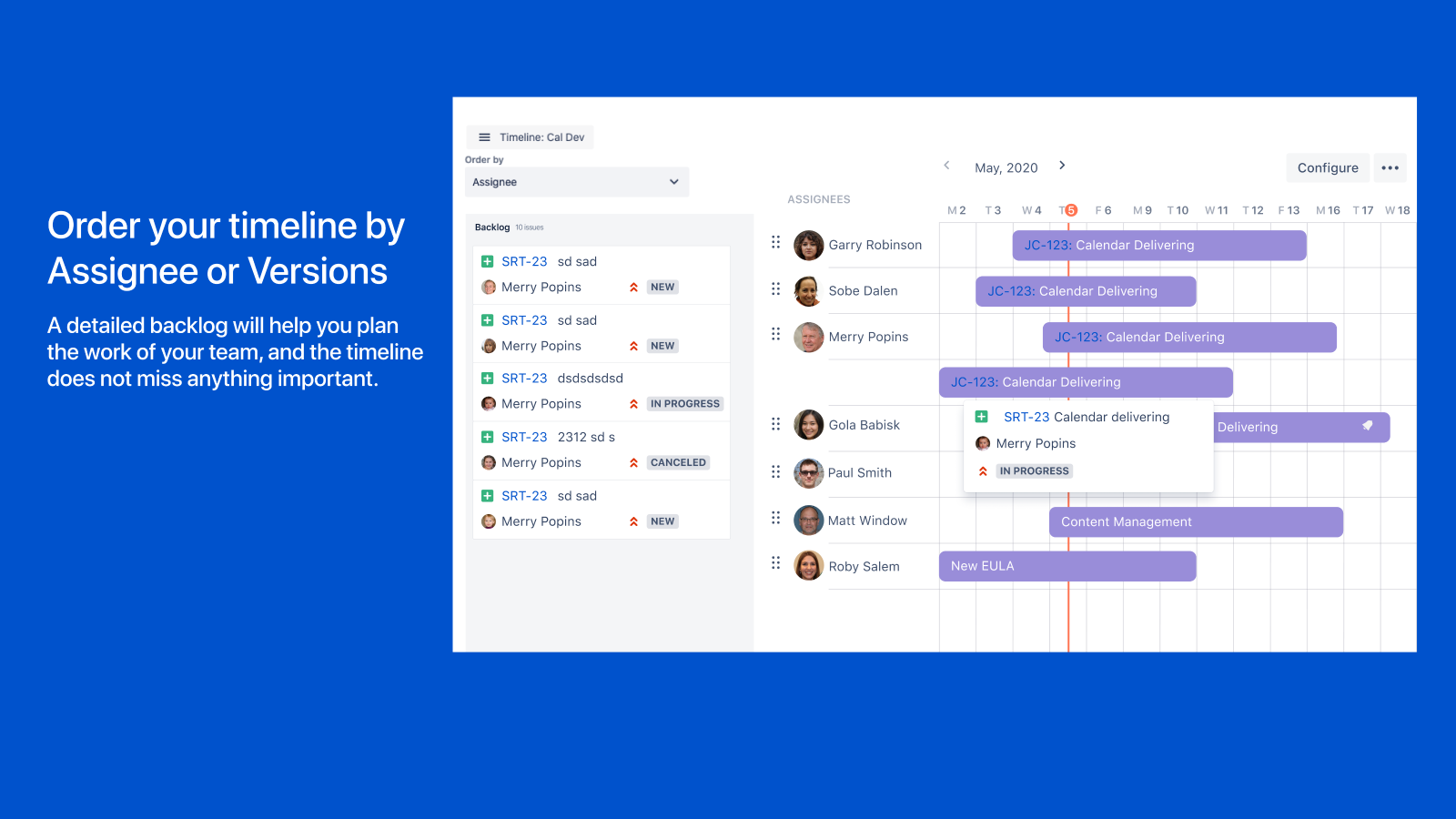Click the Configure button

1327,167
